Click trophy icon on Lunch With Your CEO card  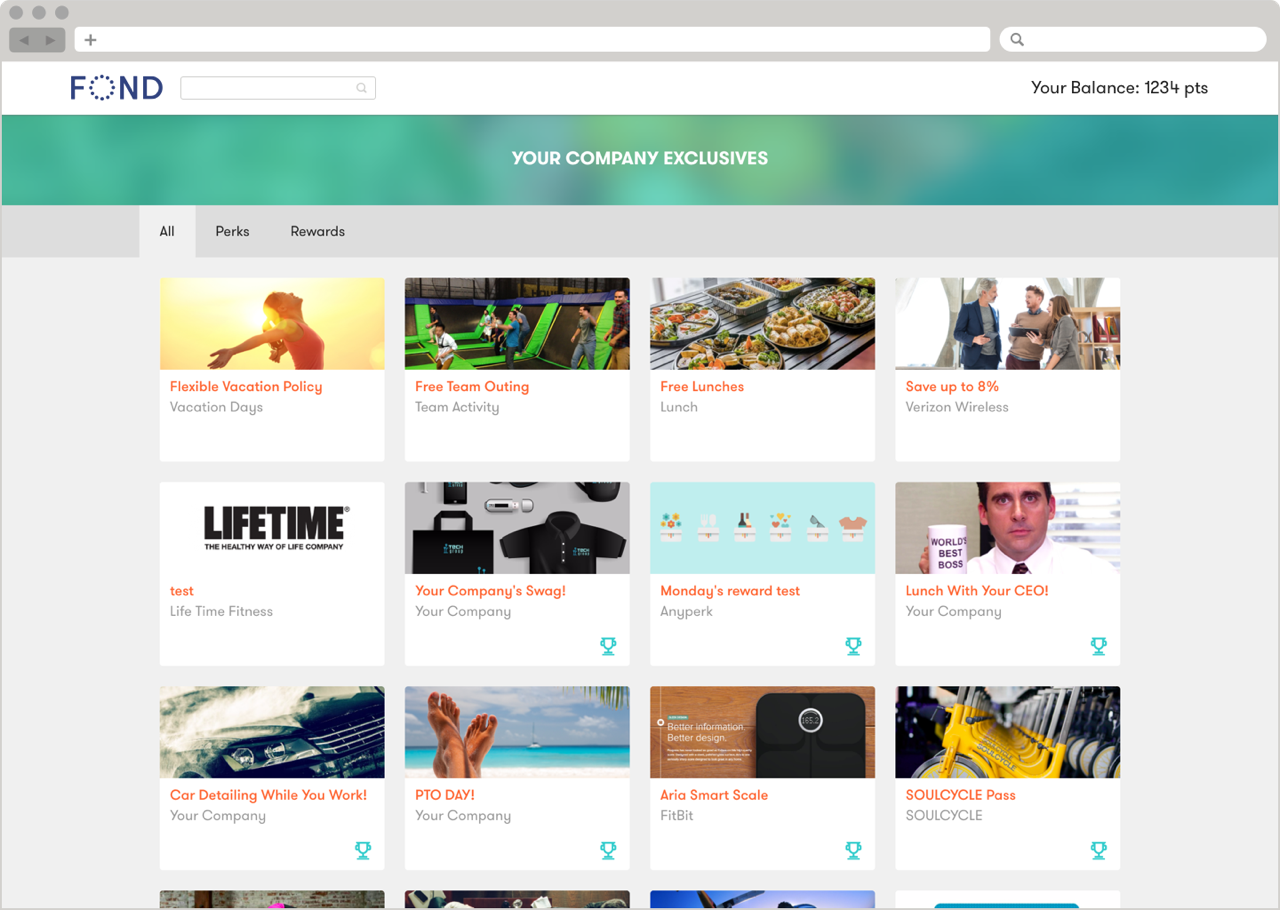pyautogui.click(x=1098, y=646)
